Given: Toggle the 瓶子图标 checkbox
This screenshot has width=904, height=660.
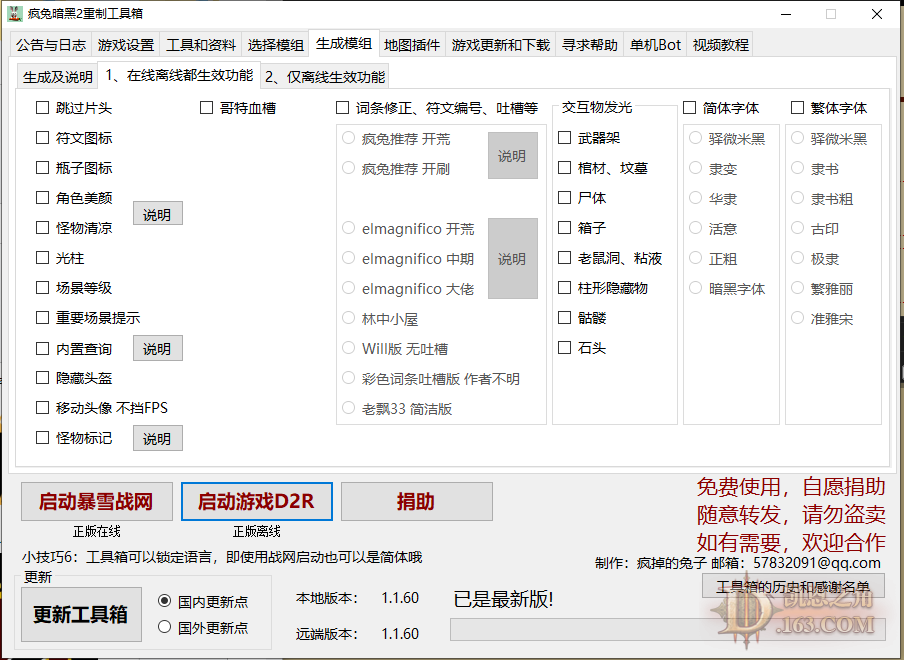Looking at the screenshot, I should pos(42,168).
